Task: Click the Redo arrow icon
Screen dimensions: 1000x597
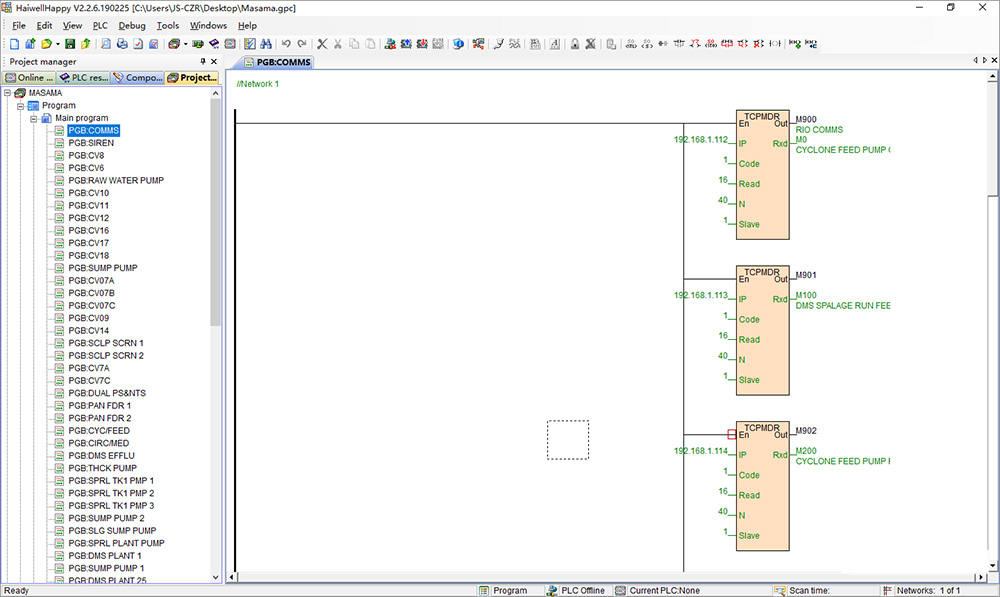Action: tap(302, 43)
